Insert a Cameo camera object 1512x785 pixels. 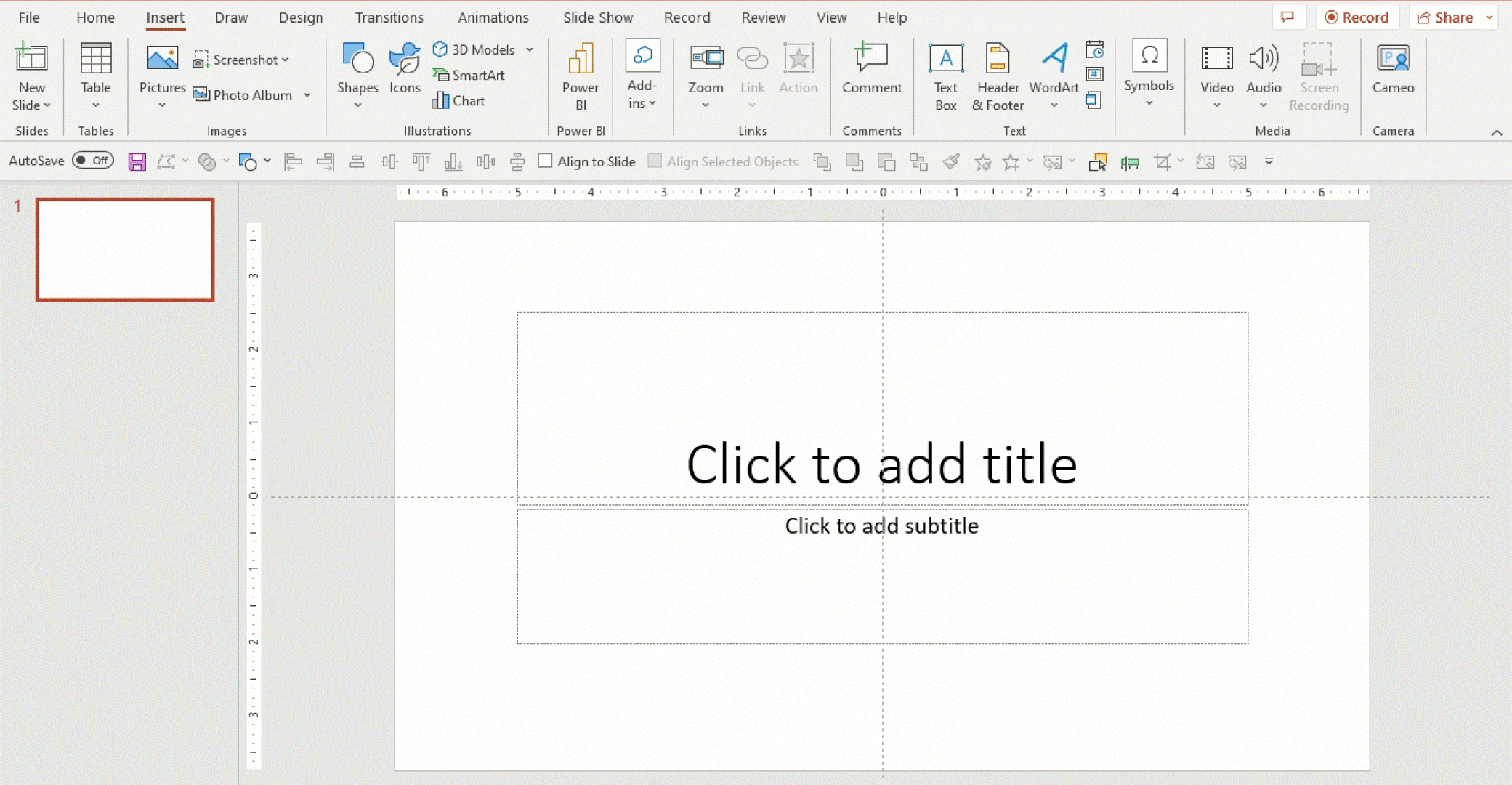pos(1392,69)
